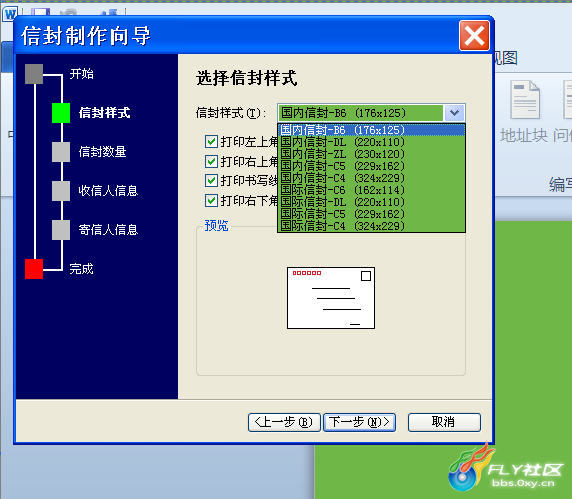The width and height of the screenshot is (572, 499).
Task: Click the envelope preview thumbnail
Action: pos(331,298)
